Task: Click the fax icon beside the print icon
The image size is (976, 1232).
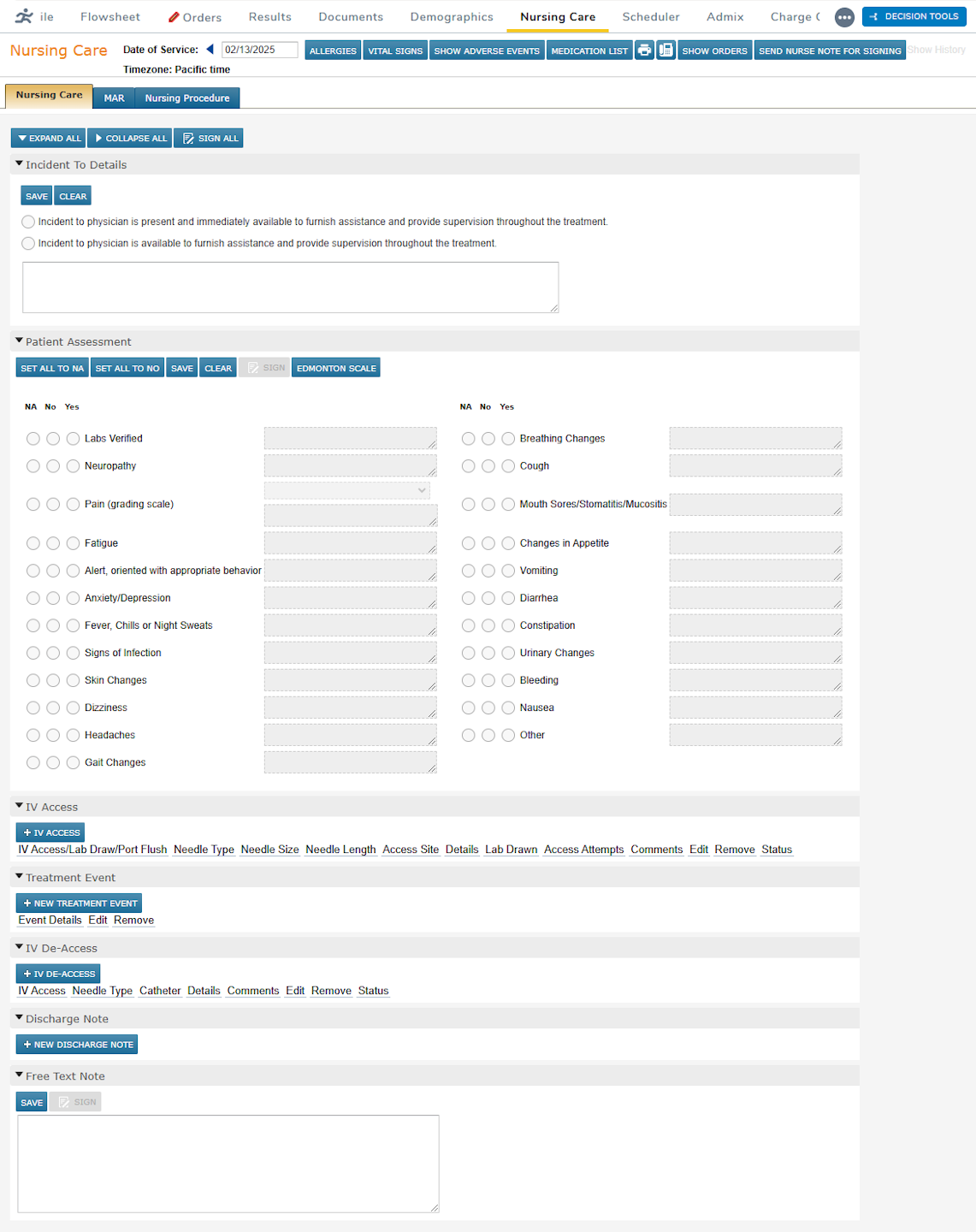Action: point(665,50)
